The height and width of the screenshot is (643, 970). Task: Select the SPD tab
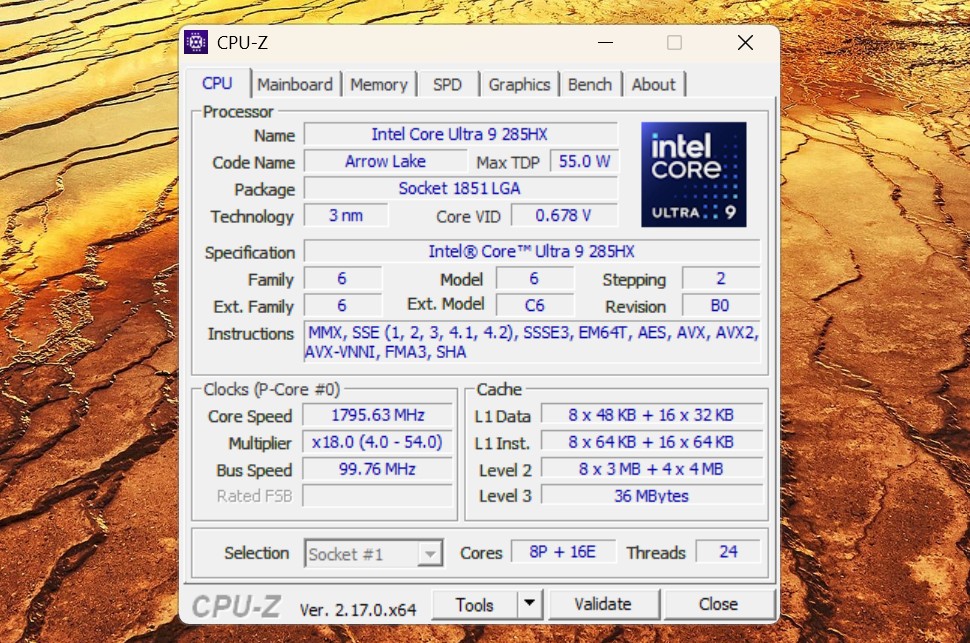[447, 84]
